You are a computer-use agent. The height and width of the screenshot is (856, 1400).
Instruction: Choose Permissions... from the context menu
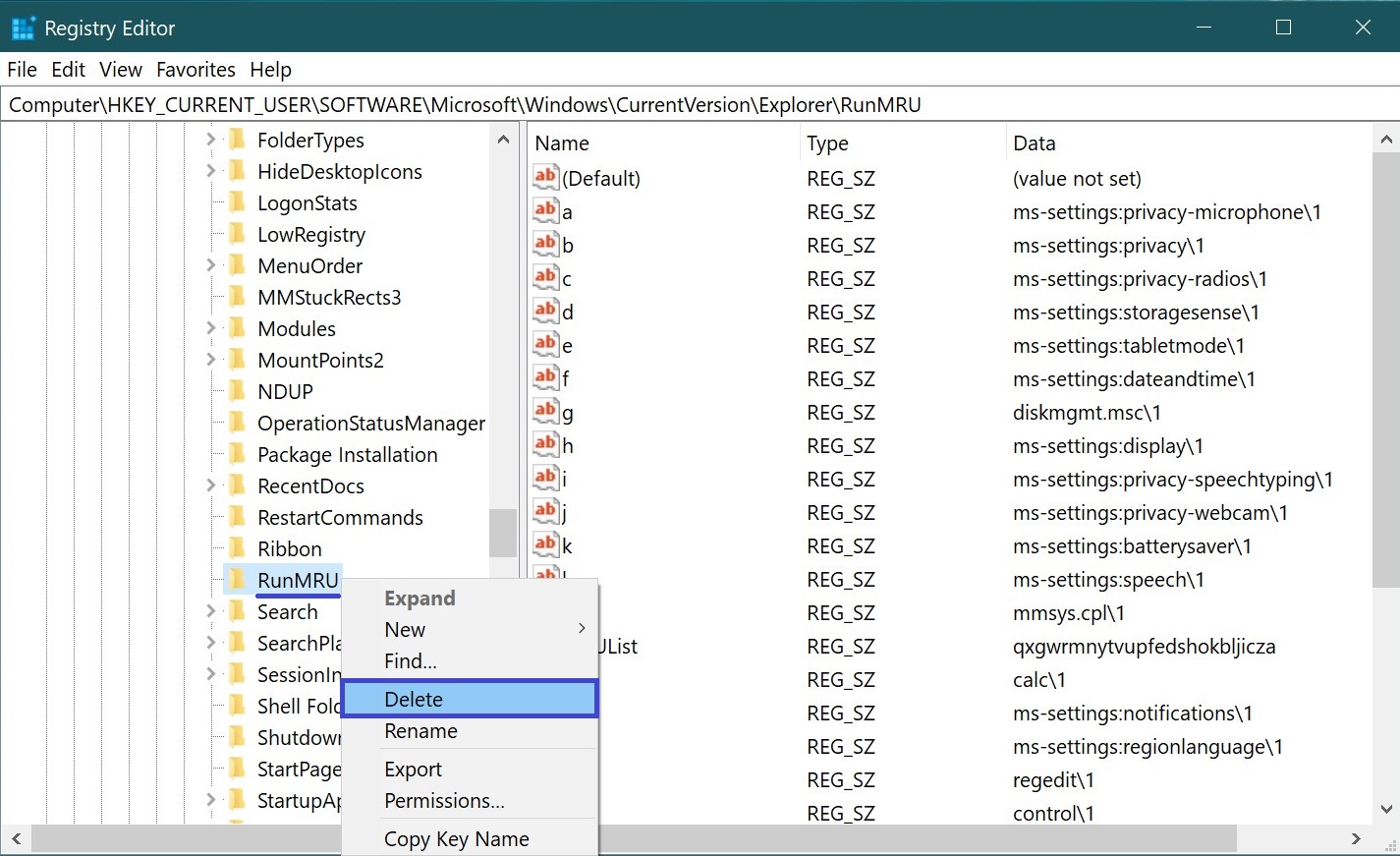click(470, 801)
